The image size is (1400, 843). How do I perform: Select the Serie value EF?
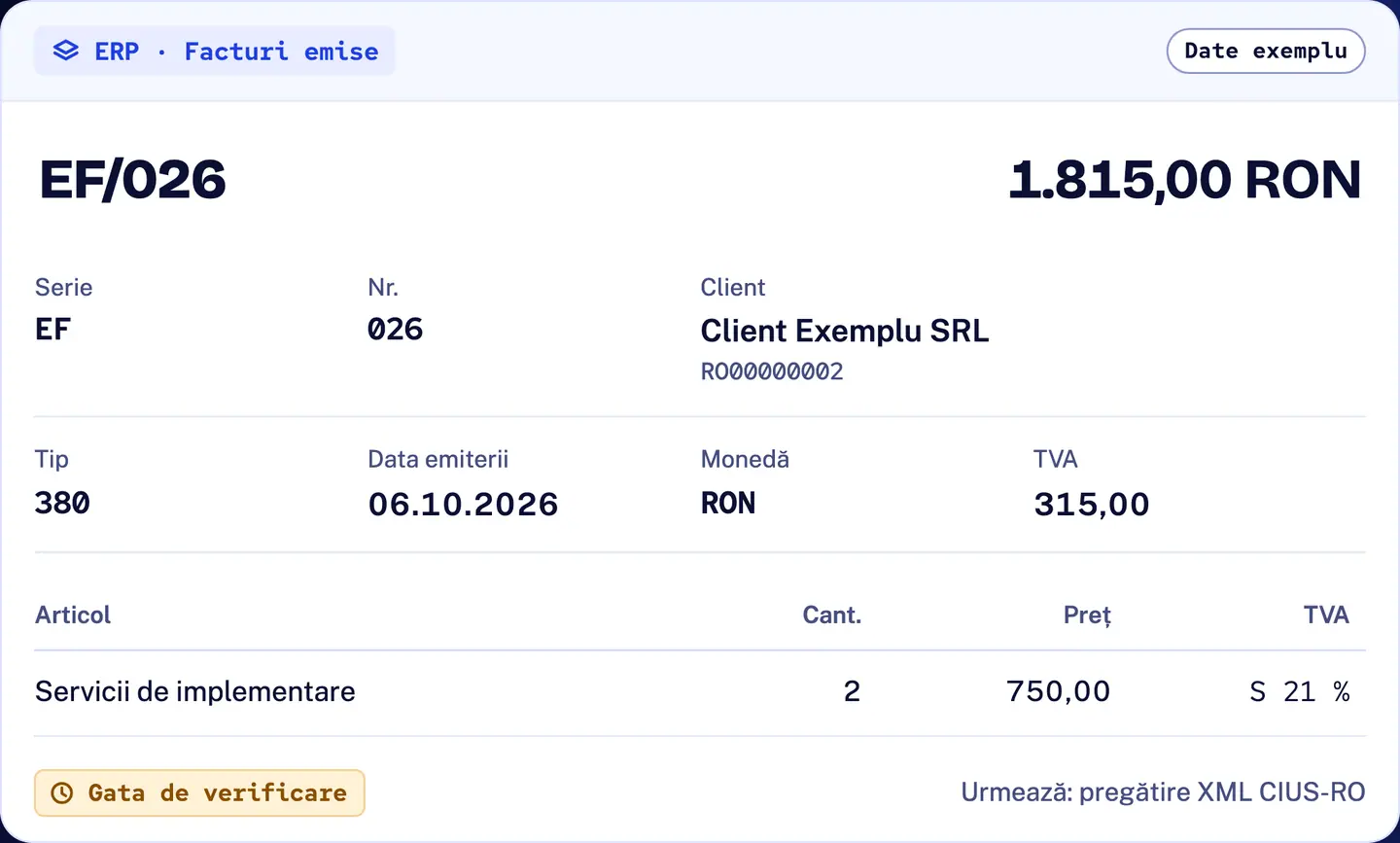point(53,330)
